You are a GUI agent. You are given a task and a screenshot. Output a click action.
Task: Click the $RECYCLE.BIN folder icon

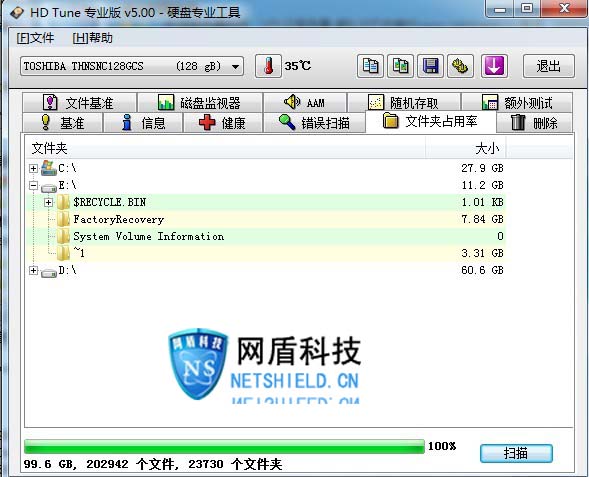click(x=63, y=202)
